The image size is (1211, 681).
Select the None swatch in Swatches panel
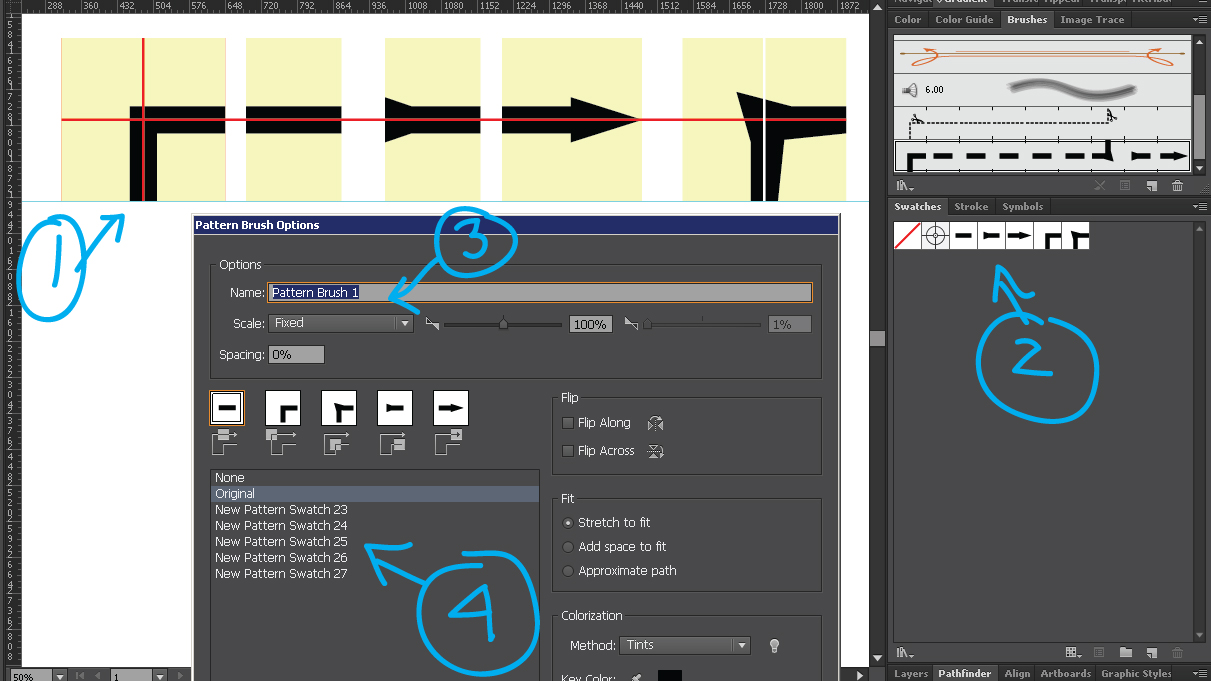(907, 236)
